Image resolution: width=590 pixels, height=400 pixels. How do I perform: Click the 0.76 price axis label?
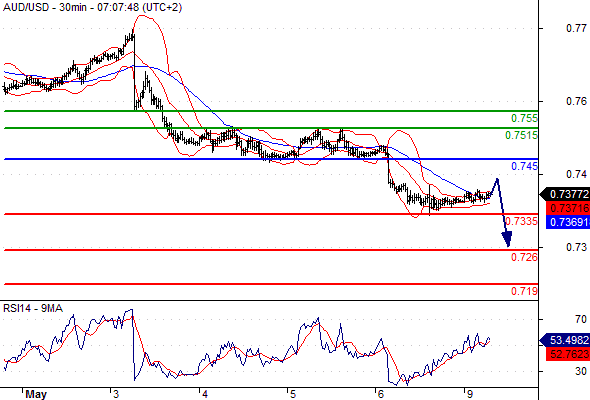pos(576,101)
